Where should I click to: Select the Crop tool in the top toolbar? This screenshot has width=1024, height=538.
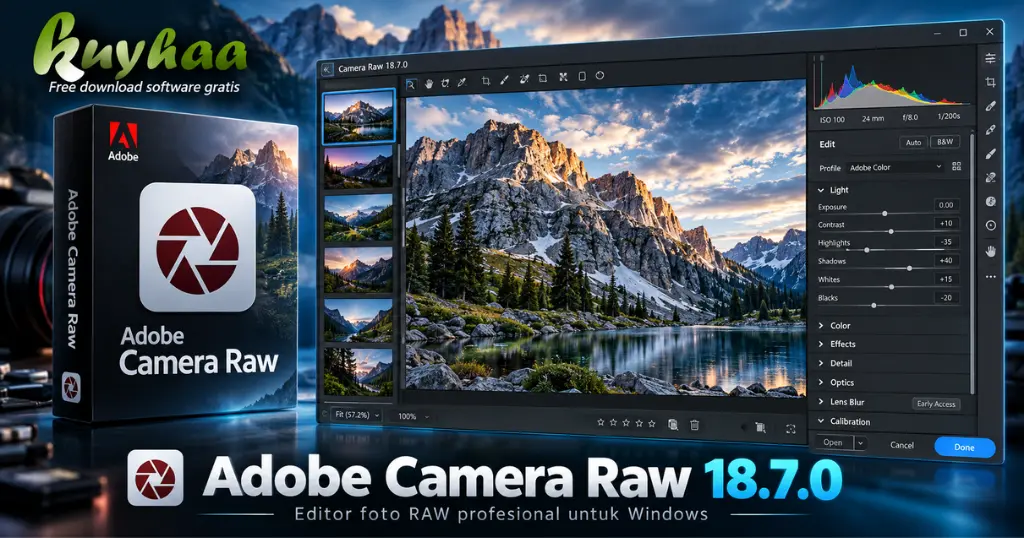coord(485,81)
